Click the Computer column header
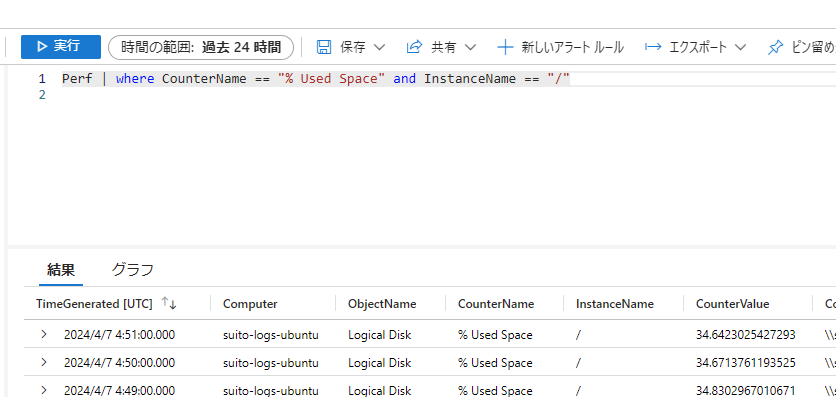Screen dimensions: 836x397 coord(250,304)
